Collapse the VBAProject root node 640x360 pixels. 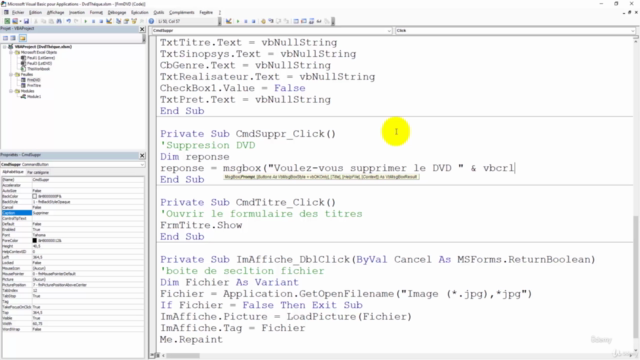(4, 47)
